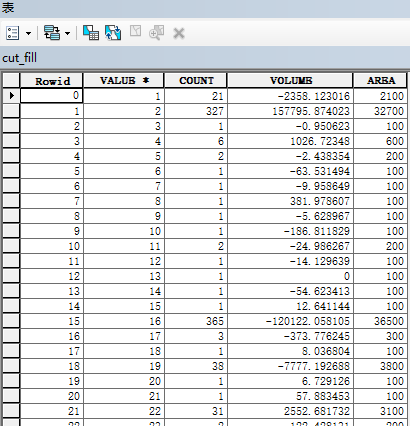Select the row selector box for Rowid 12
This screenshot has height=426, width=410.
(x=11, y=276)
